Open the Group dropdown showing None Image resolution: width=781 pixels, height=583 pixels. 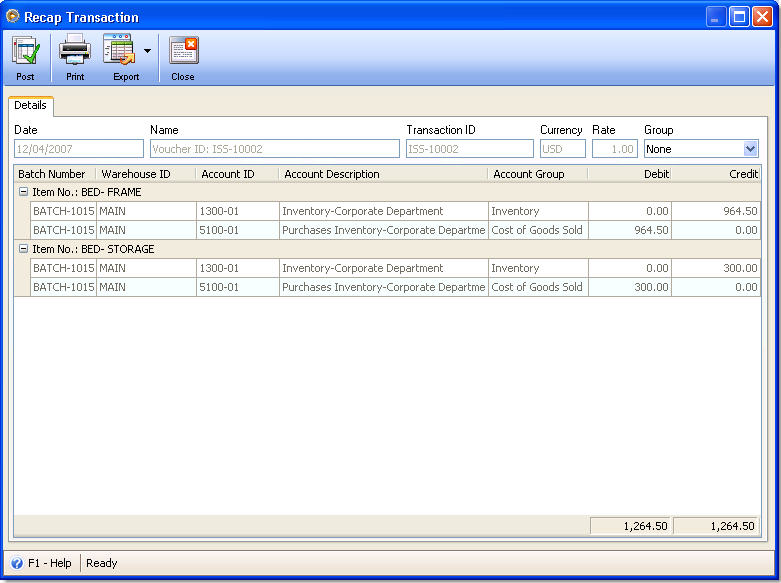[x=750, y=148]
